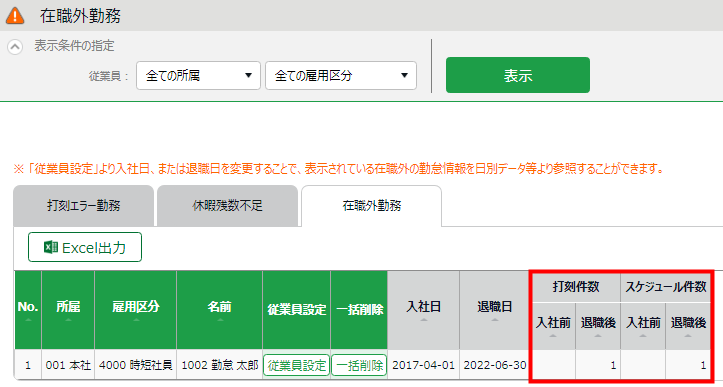This screenshot has width=723, height=387.
Task: Sort by the 所属 column header
Action: [x=68, y=310]
